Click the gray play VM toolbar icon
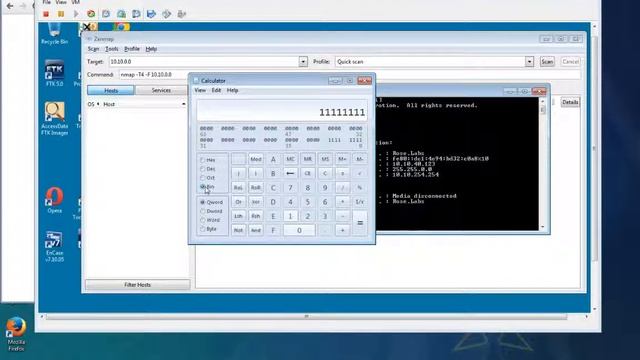 click(x=76, y=14)
